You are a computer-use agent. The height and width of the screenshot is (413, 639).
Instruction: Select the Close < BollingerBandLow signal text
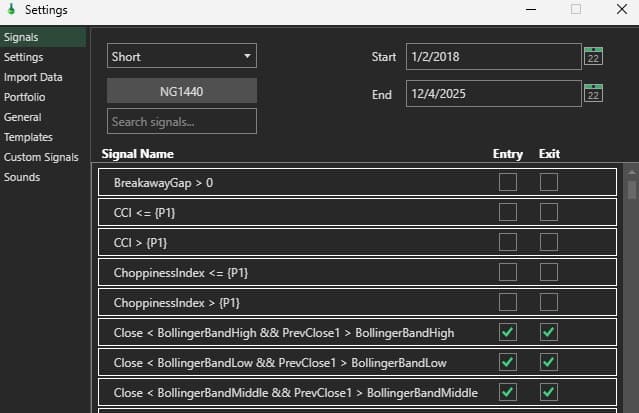(x=280, y=363)
